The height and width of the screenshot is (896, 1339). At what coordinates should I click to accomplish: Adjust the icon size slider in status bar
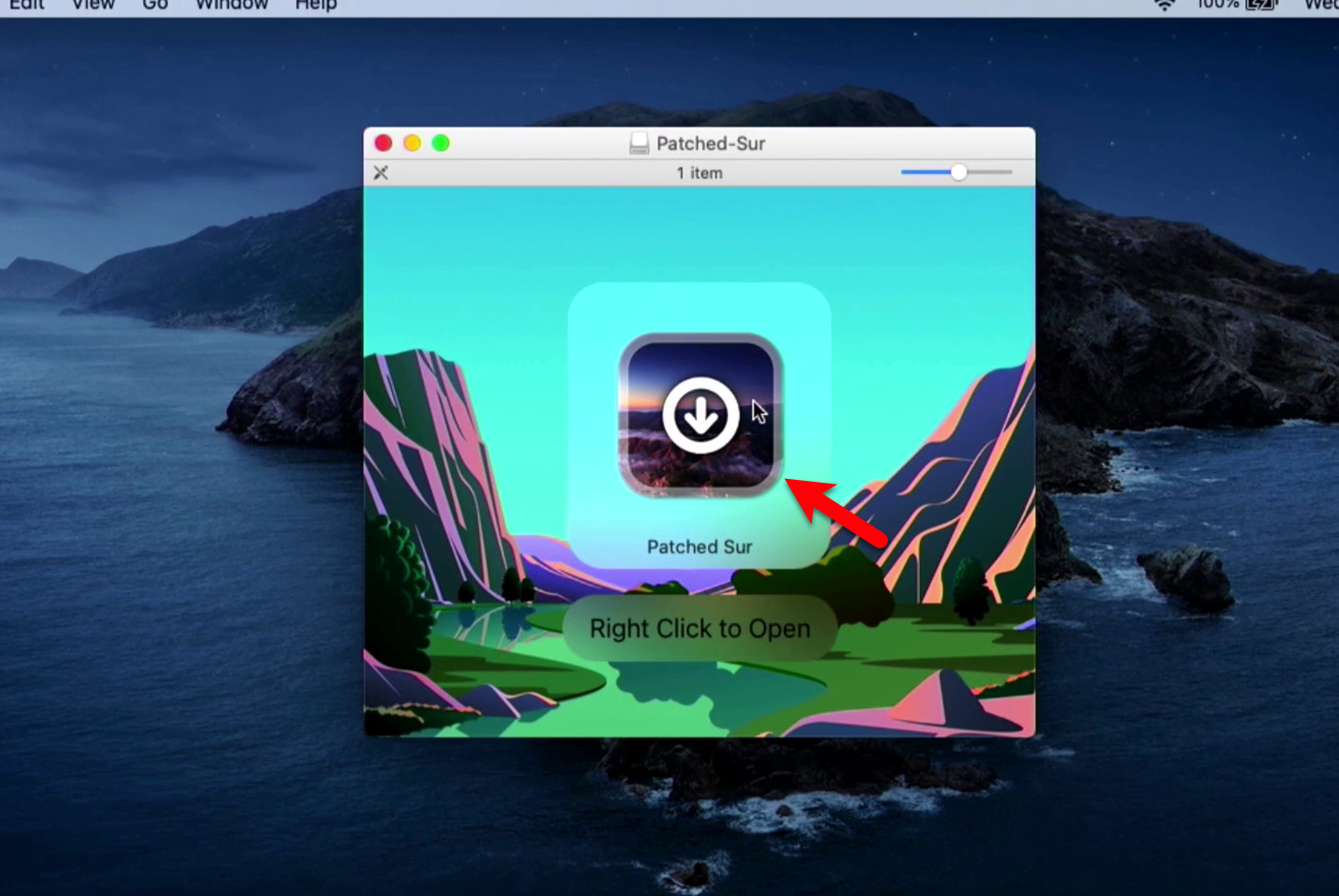pyautogui.click(x=956, y=172)
